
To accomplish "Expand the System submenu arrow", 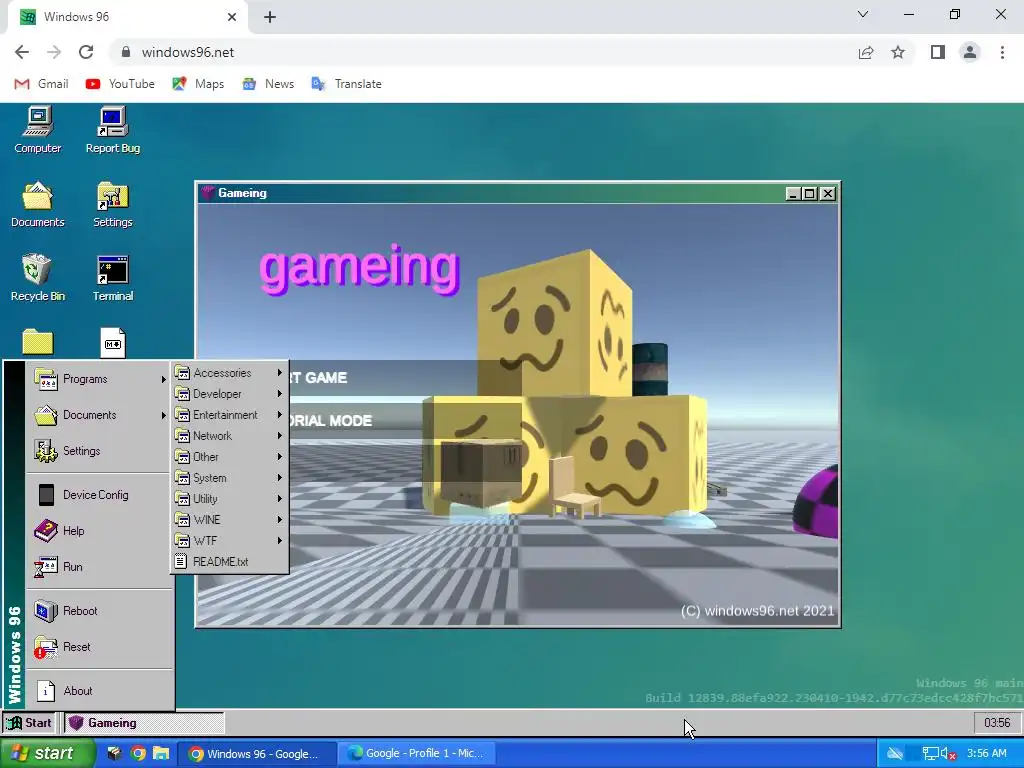I will point(280,477).
